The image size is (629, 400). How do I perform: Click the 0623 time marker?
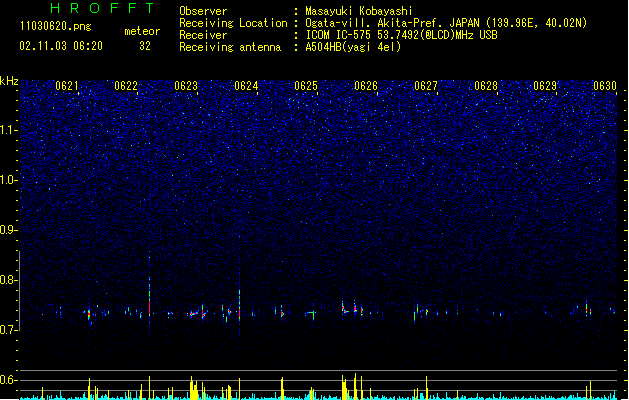point(186,86)
